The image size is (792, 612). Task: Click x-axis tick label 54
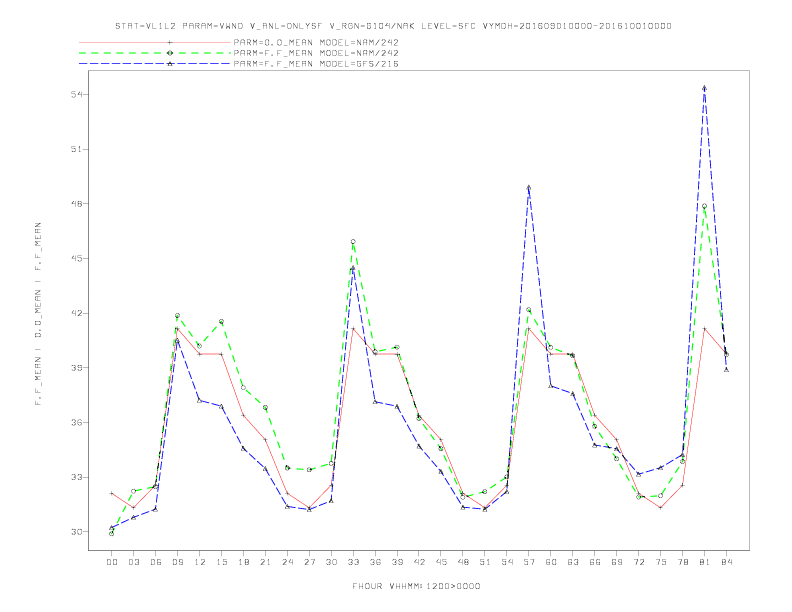tap(507, 562)
